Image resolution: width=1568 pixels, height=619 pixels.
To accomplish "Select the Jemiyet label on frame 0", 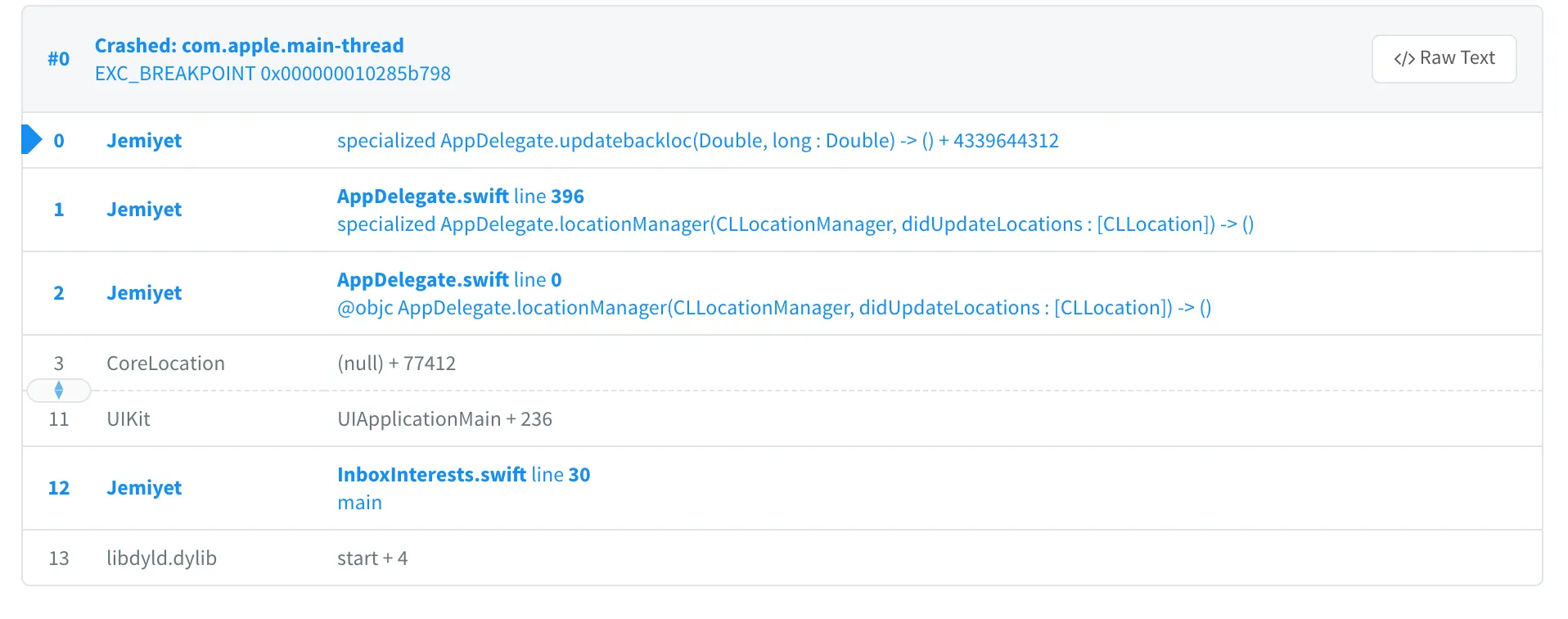I will [x=144, y=141].
